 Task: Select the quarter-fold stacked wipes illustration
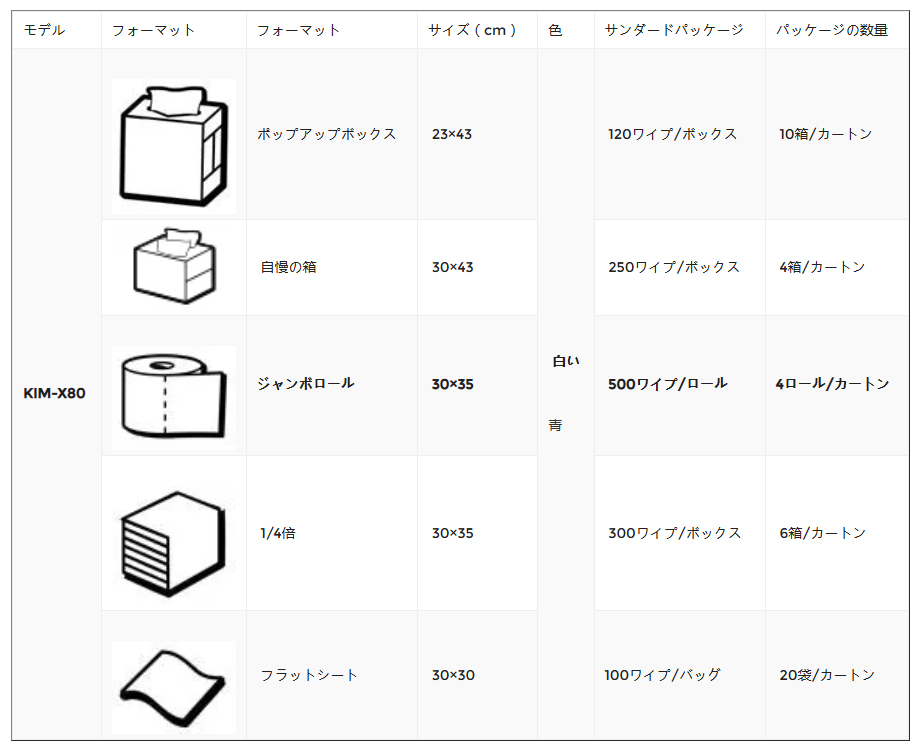pyautogui.click(x=173, y=544)
